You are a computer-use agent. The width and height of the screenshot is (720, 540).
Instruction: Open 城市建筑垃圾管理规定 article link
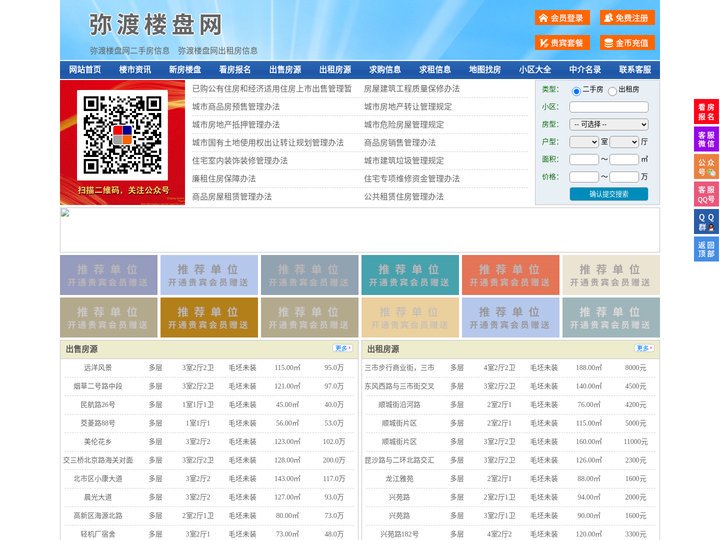click(404, 161)
